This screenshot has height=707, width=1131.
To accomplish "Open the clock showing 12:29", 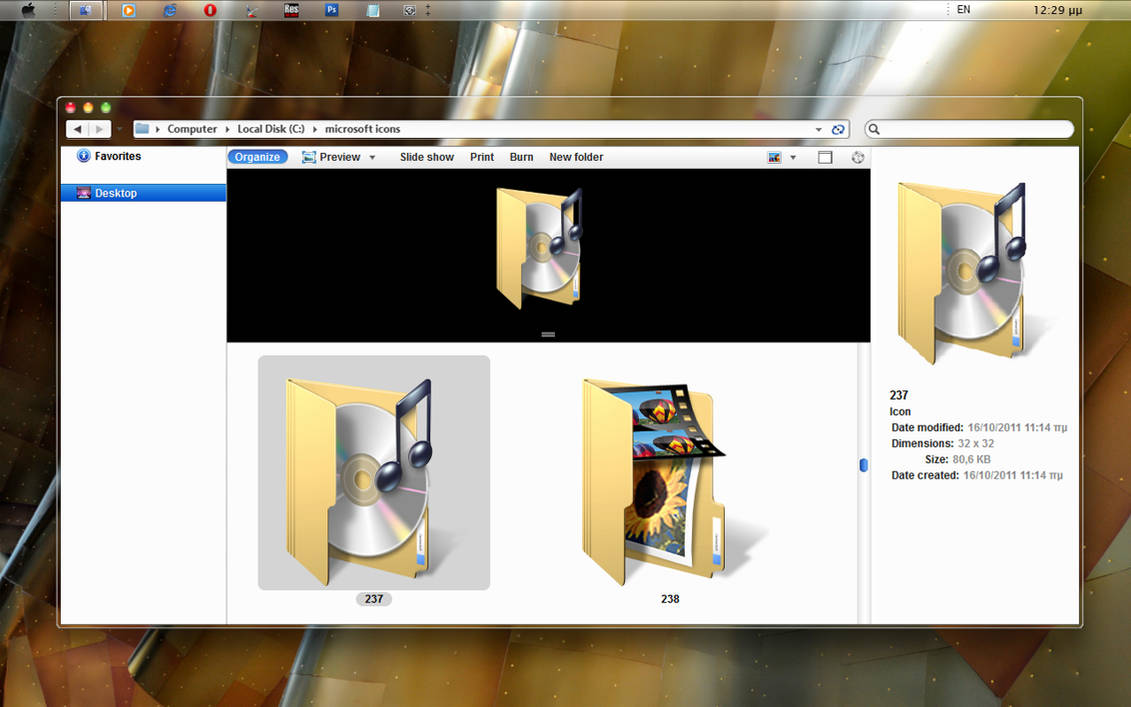I will click(1057, 10).
